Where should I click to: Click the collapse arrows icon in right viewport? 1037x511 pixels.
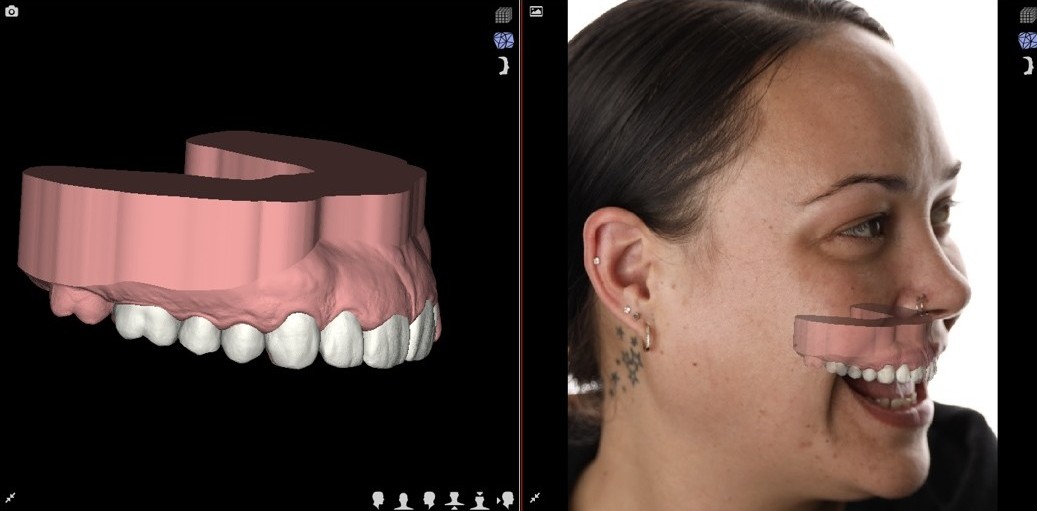click(536, 496)
